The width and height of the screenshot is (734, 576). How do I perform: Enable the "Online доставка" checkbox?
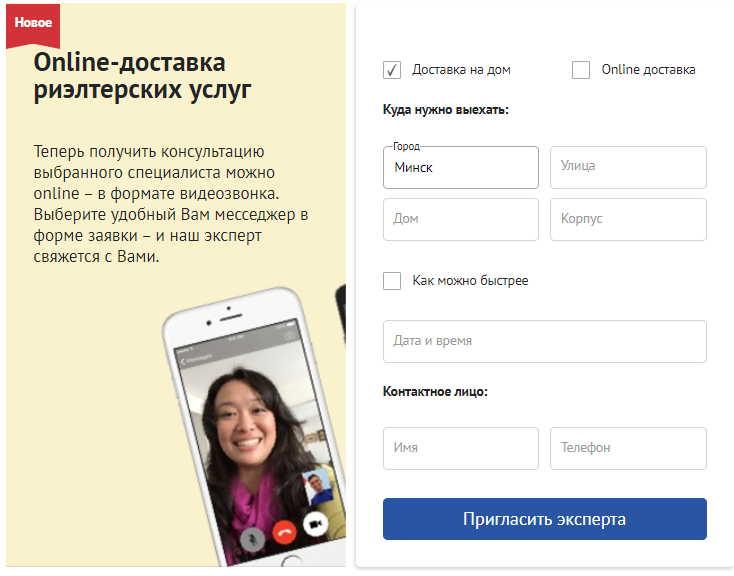point(581,70)
